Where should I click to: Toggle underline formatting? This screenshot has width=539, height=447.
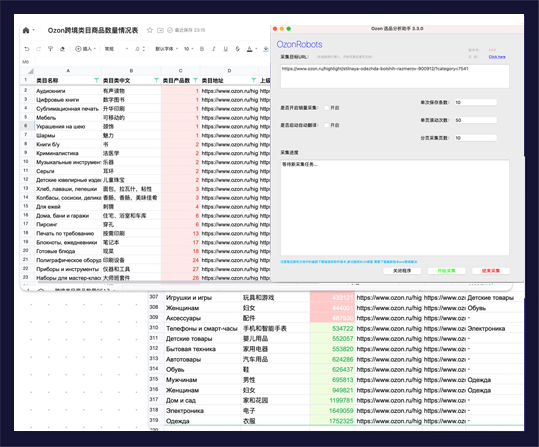coord(226,49)
